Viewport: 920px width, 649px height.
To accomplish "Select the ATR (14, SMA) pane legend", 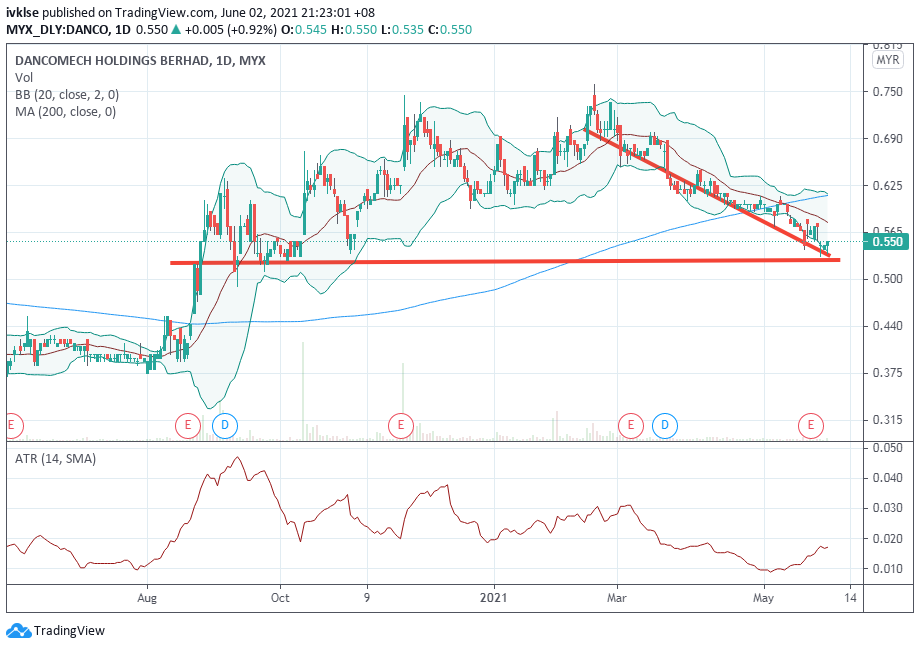I will point(55,459).
